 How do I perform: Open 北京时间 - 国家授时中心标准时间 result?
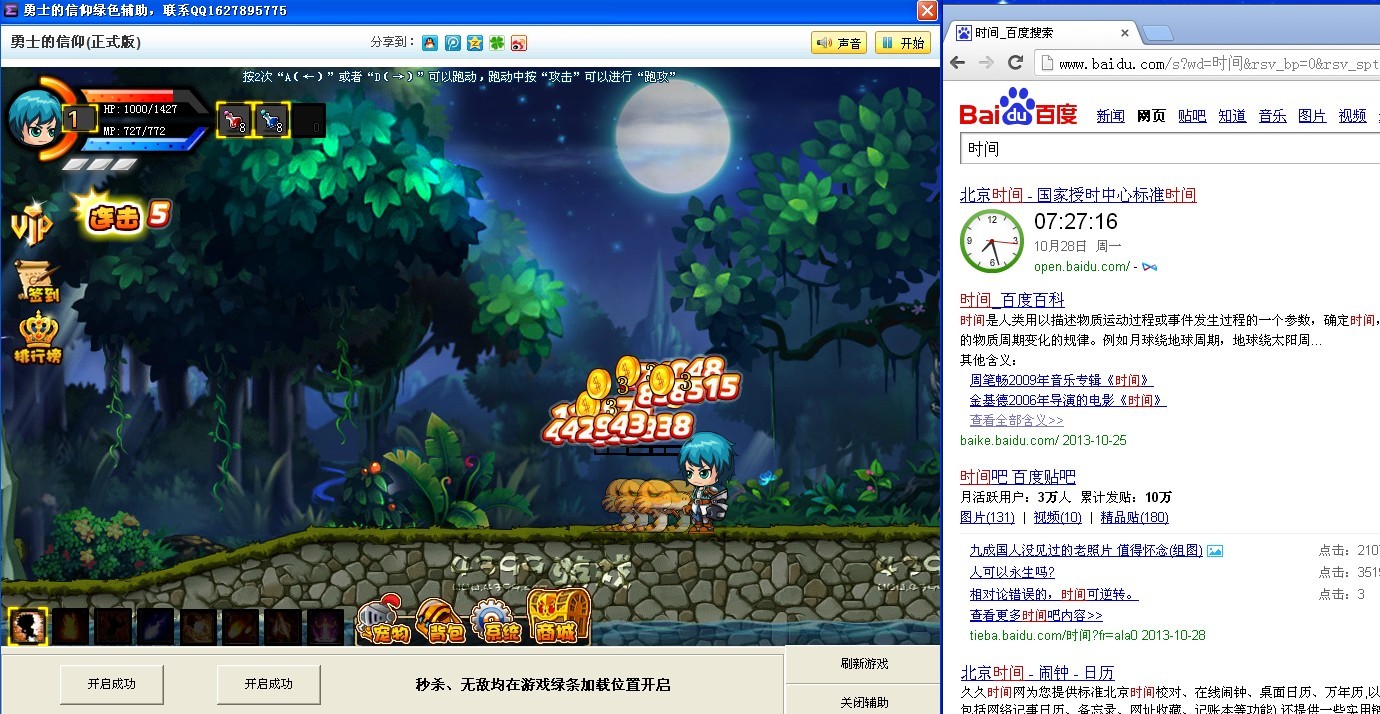tap(1078, 195)
